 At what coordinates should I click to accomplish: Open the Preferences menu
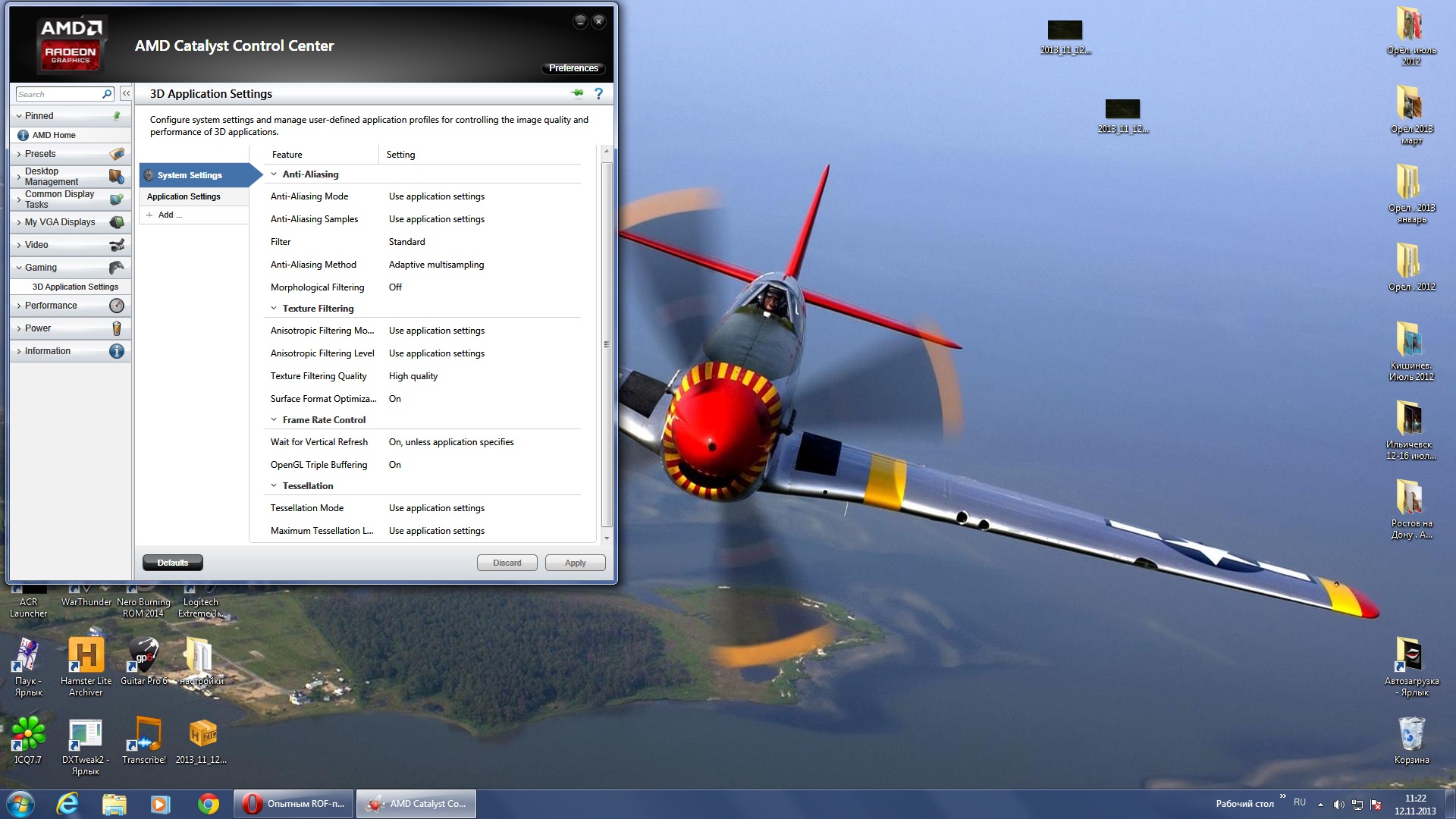click(x=573, y=68)
